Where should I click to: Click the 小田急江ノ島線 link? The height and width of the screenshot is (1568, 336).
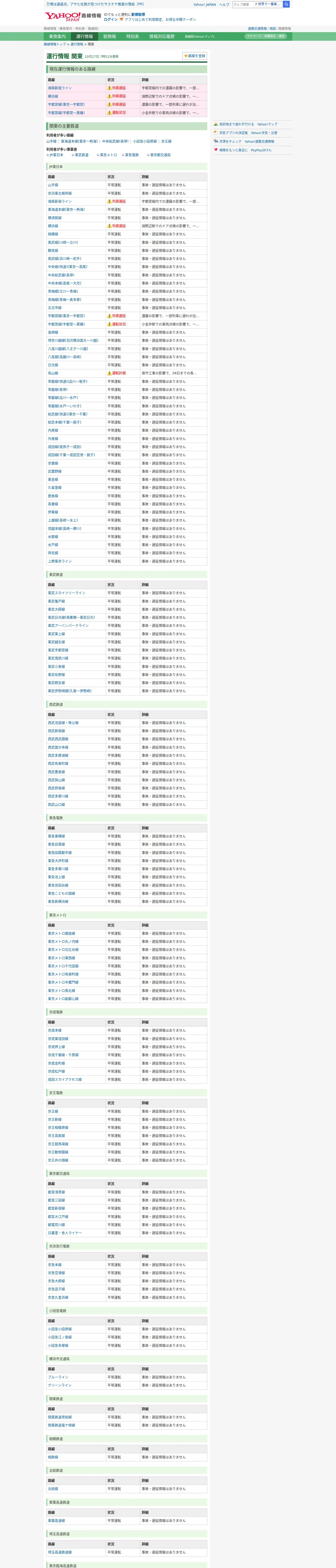click(60, 1337)
